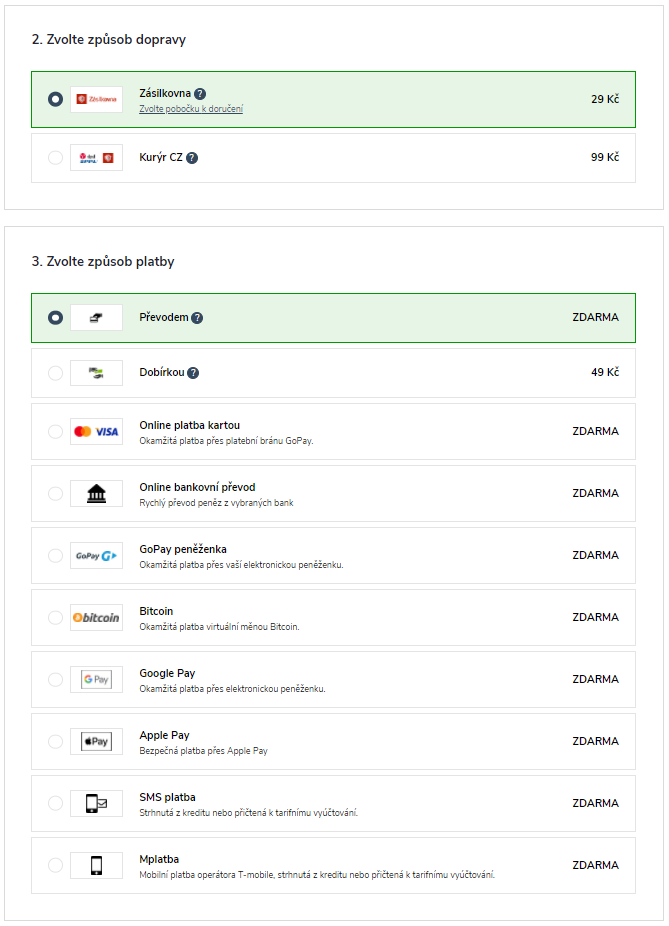
Task: Click the Google Pay logo
Action: tap(96, 680)
